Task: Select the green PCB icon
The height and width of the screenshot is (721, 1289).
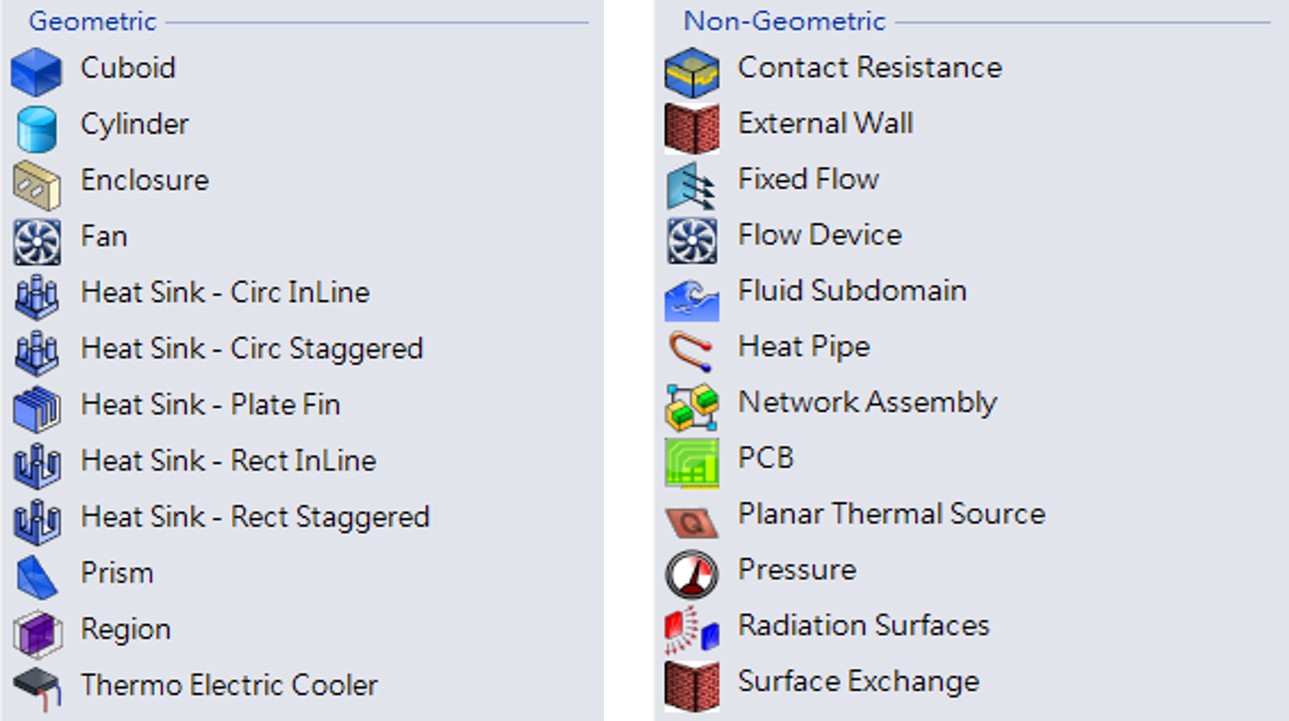Action: tap(692, 462)
